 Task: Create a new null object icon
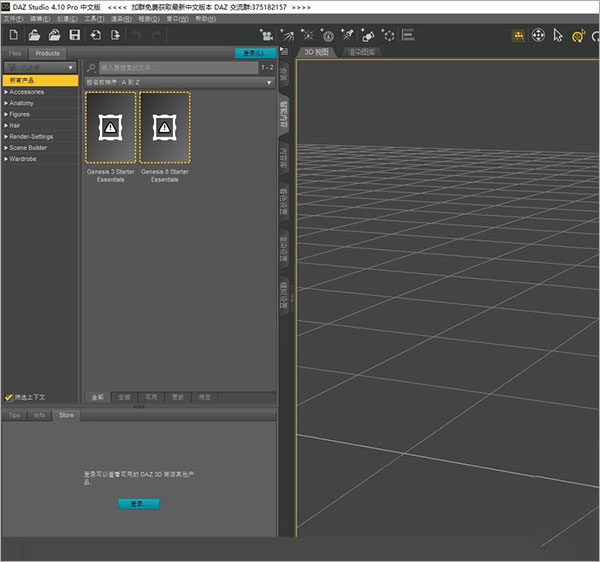(388, 35)
